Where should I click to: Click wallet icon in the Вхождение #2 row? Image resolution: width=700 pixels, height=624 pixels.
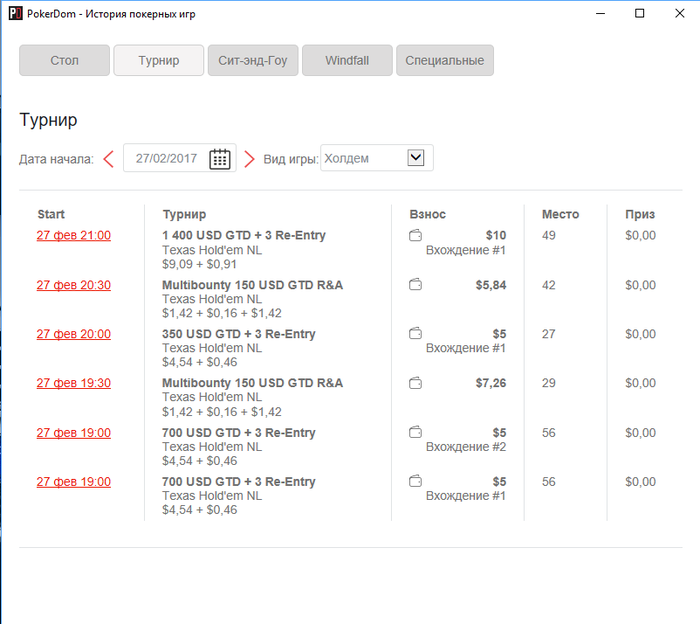[415, 432]
